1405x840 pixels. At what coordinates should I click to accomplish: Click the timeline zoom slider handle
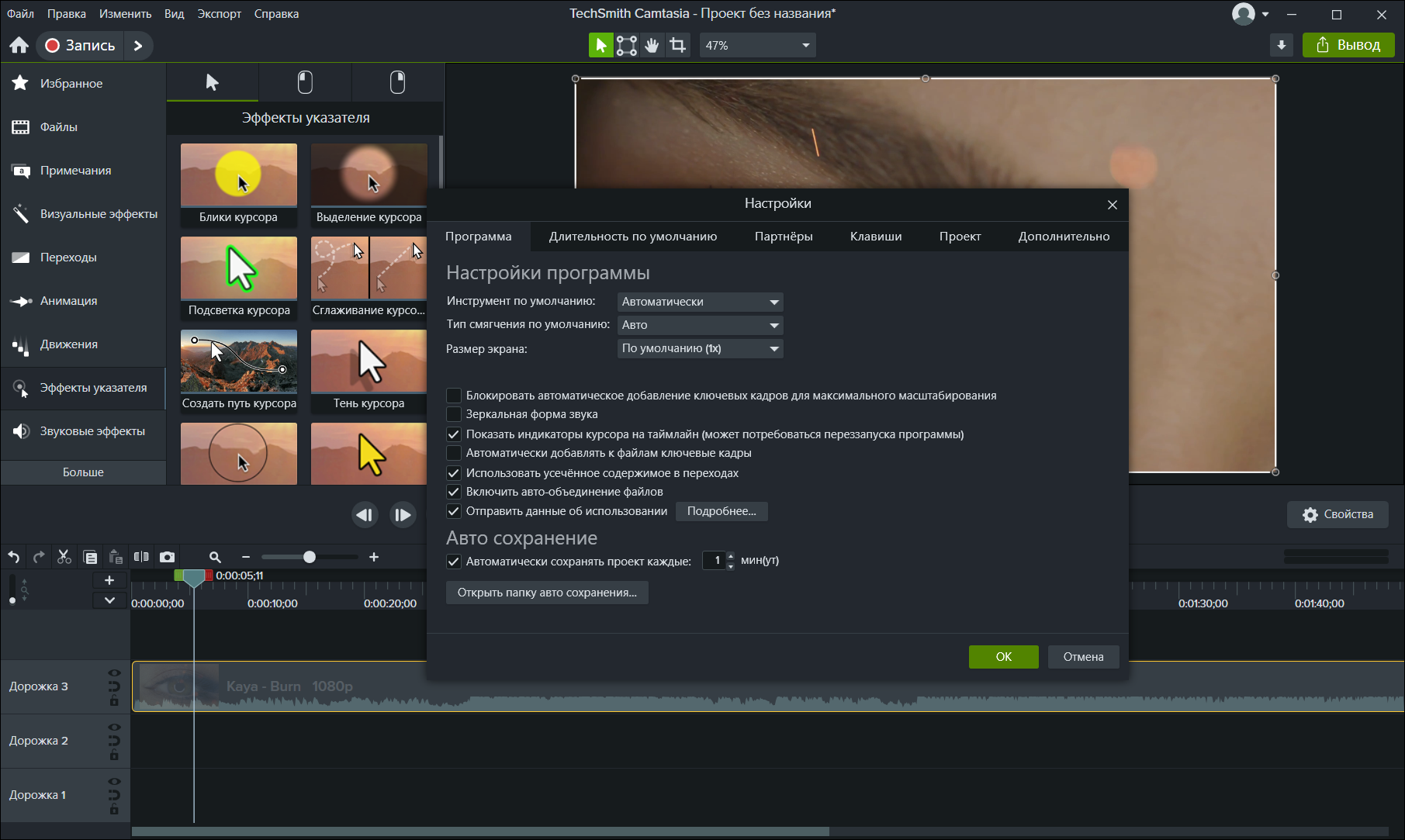click(310, 557)
